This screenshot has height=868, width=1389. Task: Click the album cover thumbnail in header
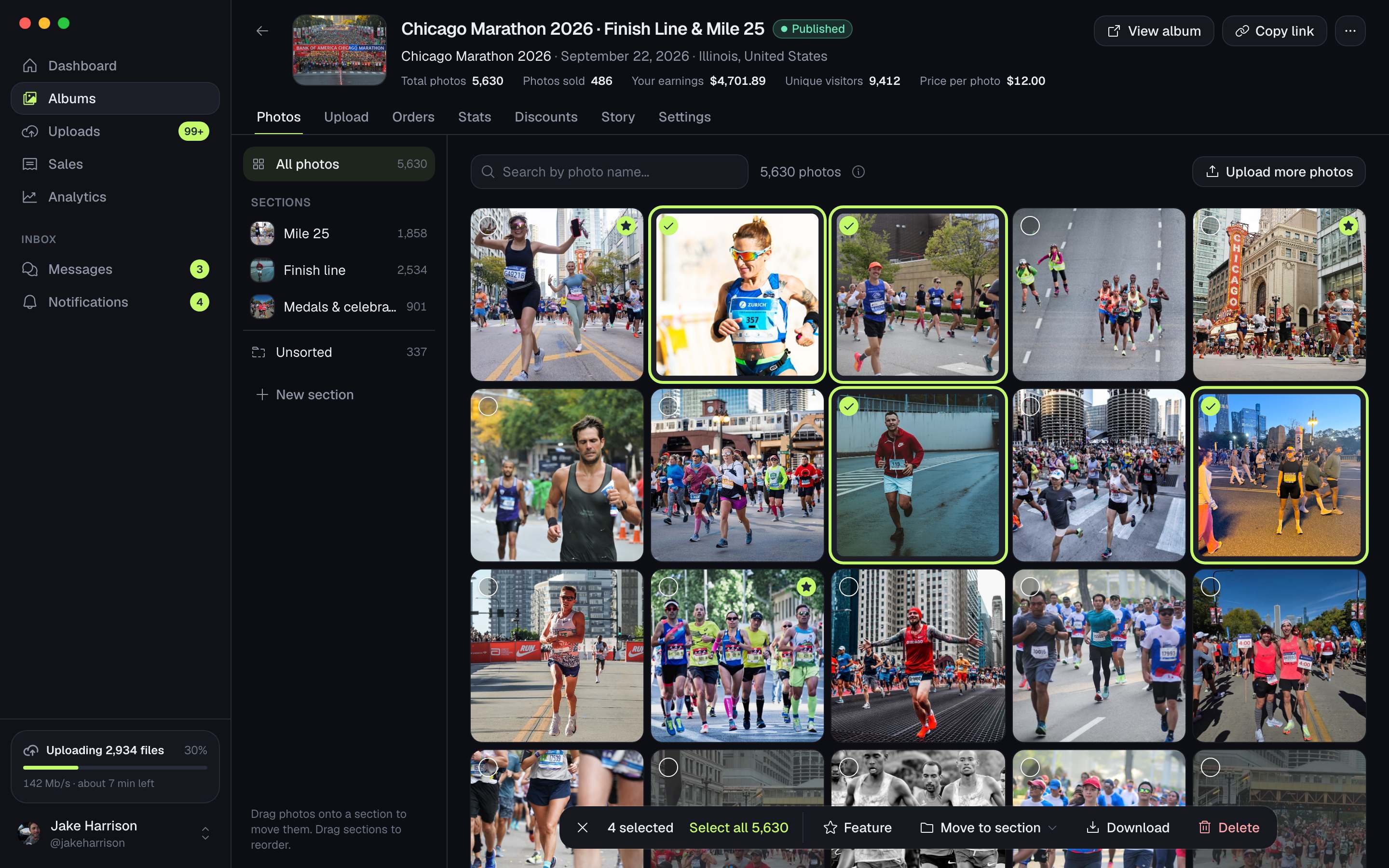click(340, 50)
